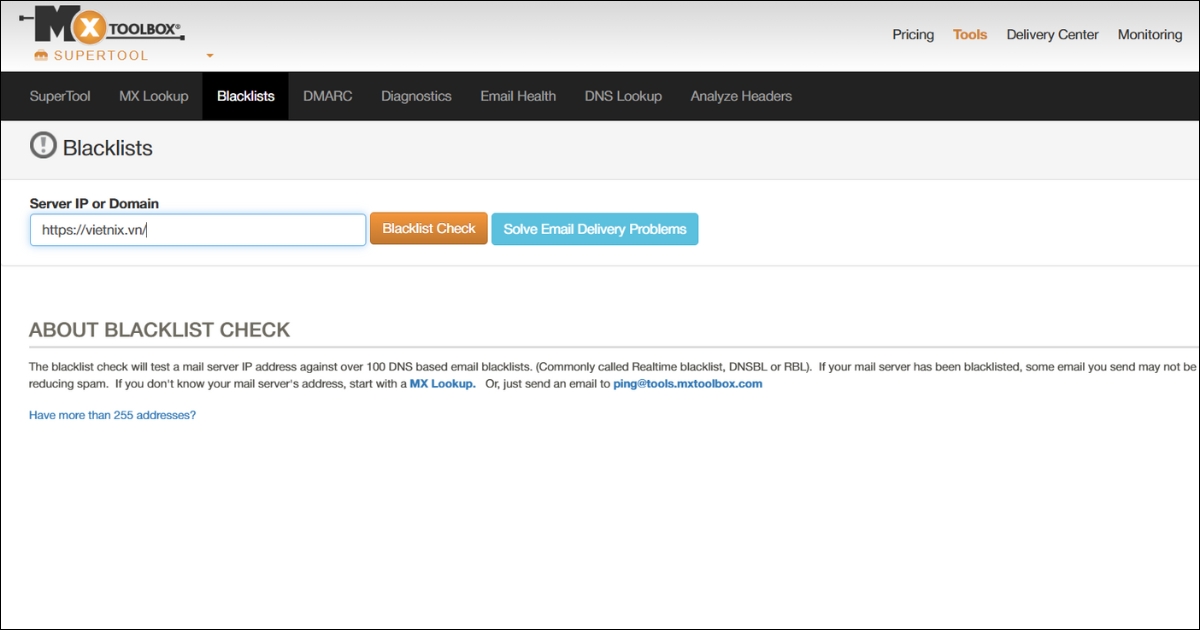Open 'Have more than 255 addresses?' link
This screenshot has width=1200, height=630.
(x=112, y=414)
